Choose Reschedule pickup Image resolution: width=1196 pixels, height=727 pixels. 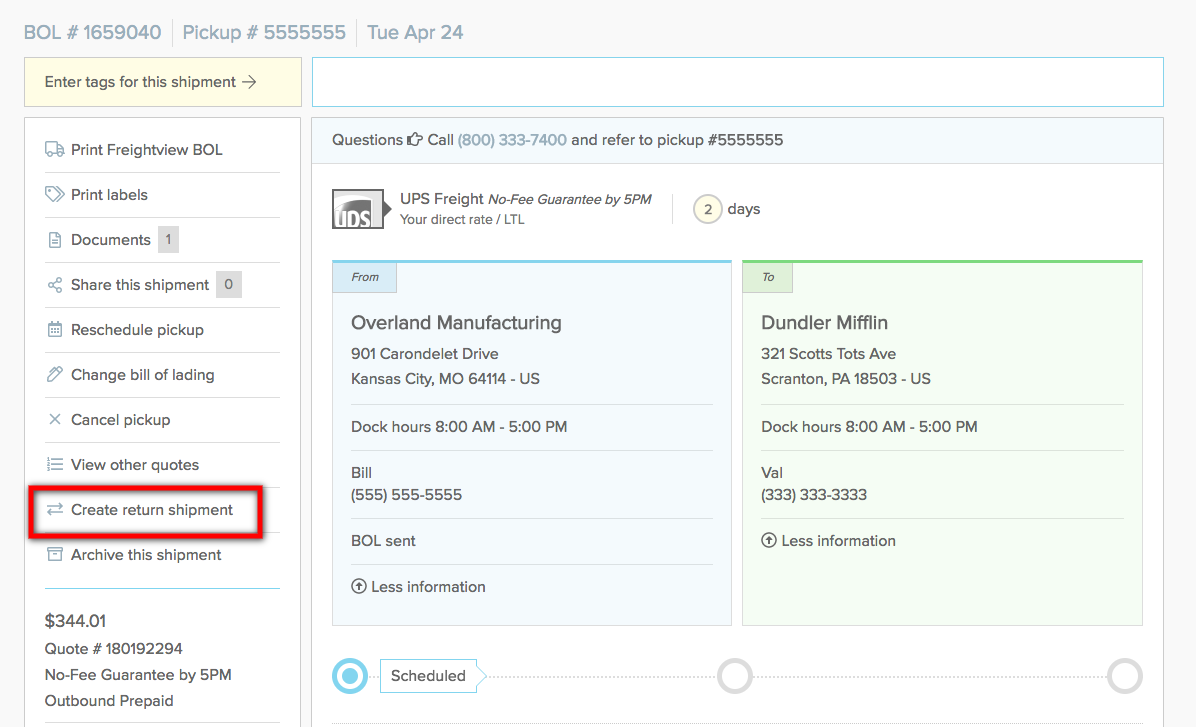pyautogui.click(x=137, y=330)
